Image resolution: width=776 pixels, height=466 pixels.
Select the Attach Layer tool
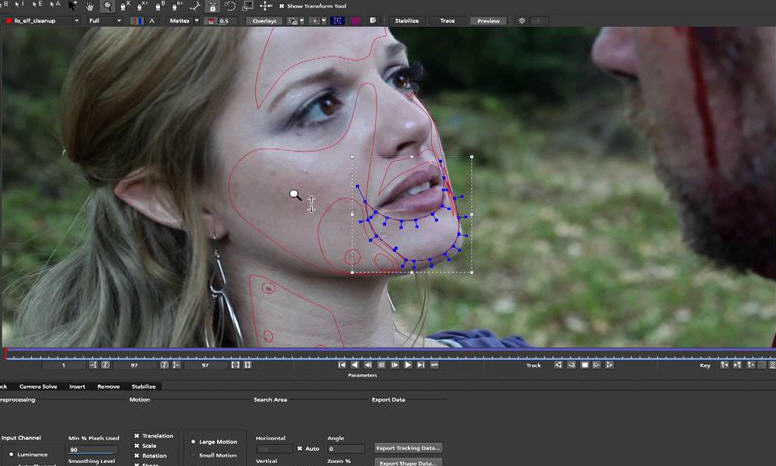(x=195, y=6)
